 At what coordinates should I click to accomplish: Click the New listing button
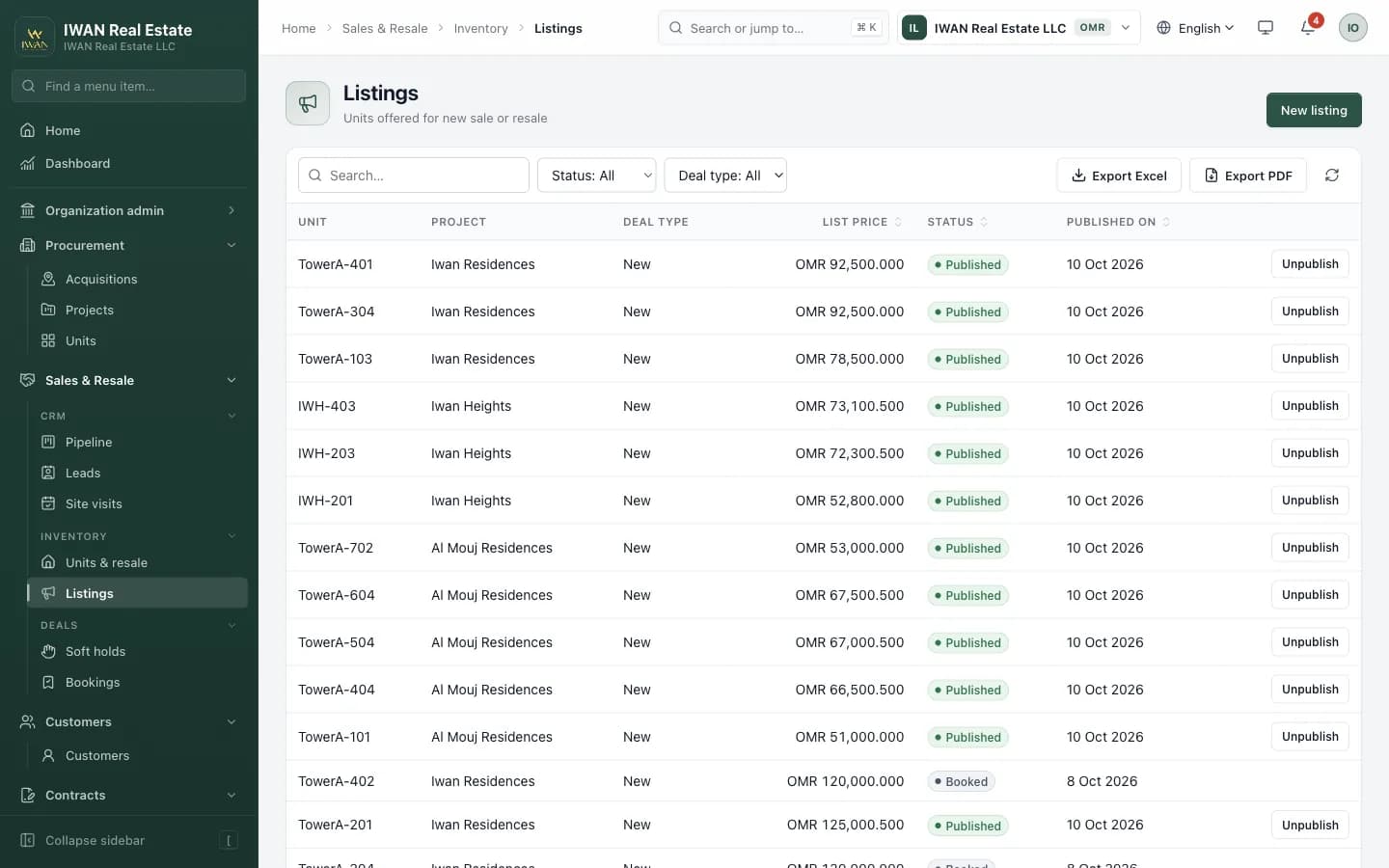[x=1314, y=110]
